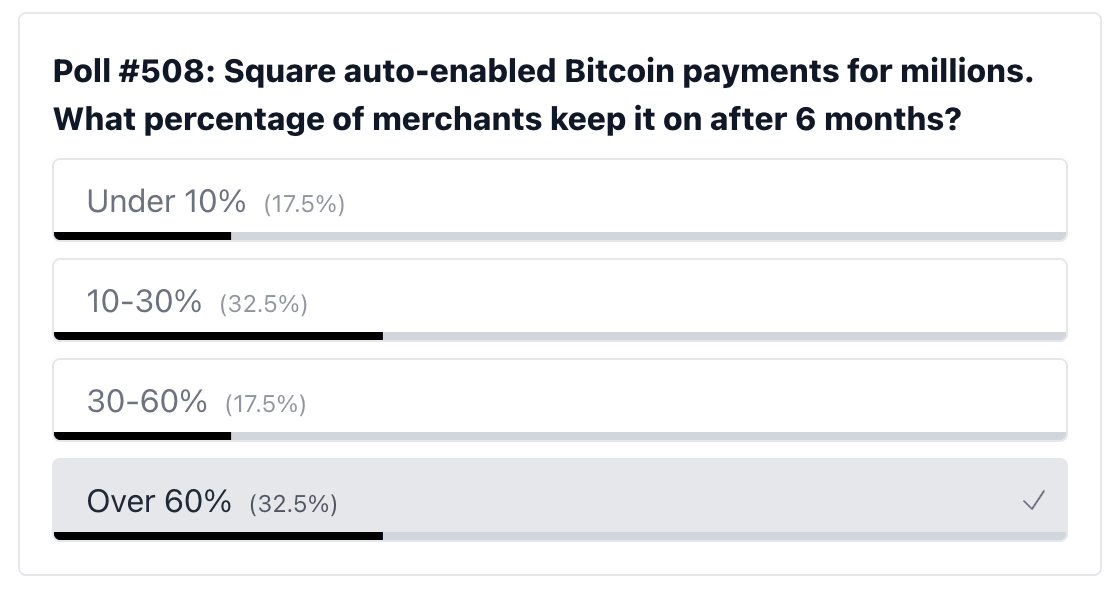The width and height of the screenshot is (1120, 592).
Task: Click the Over 60% answer text
Action: pos(158,501)
